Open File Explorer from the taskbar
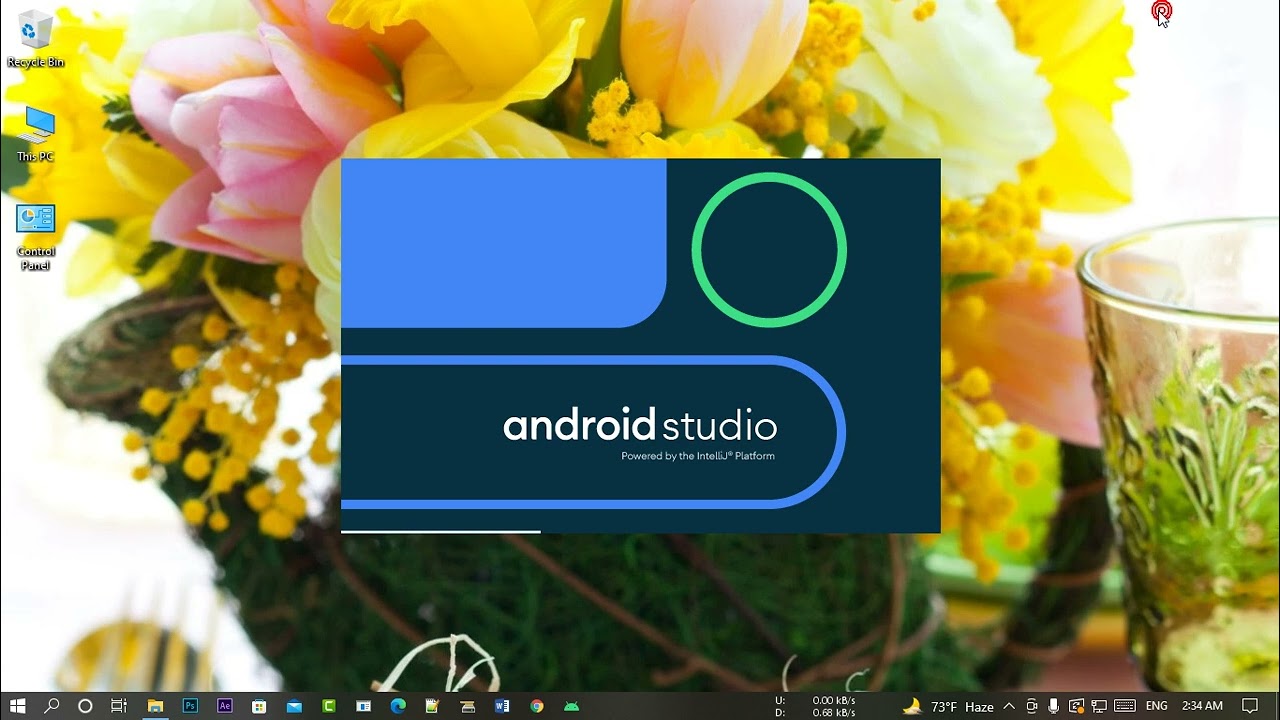Screen dimensions: 1280x720 [x=155, y=706]
